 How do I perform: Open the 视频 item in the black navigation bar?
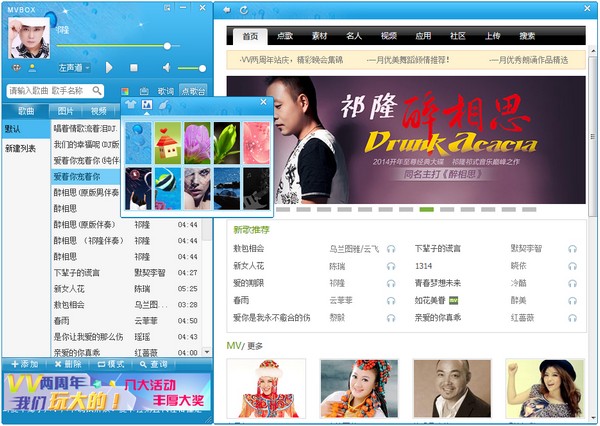click(x=389, y=36)
